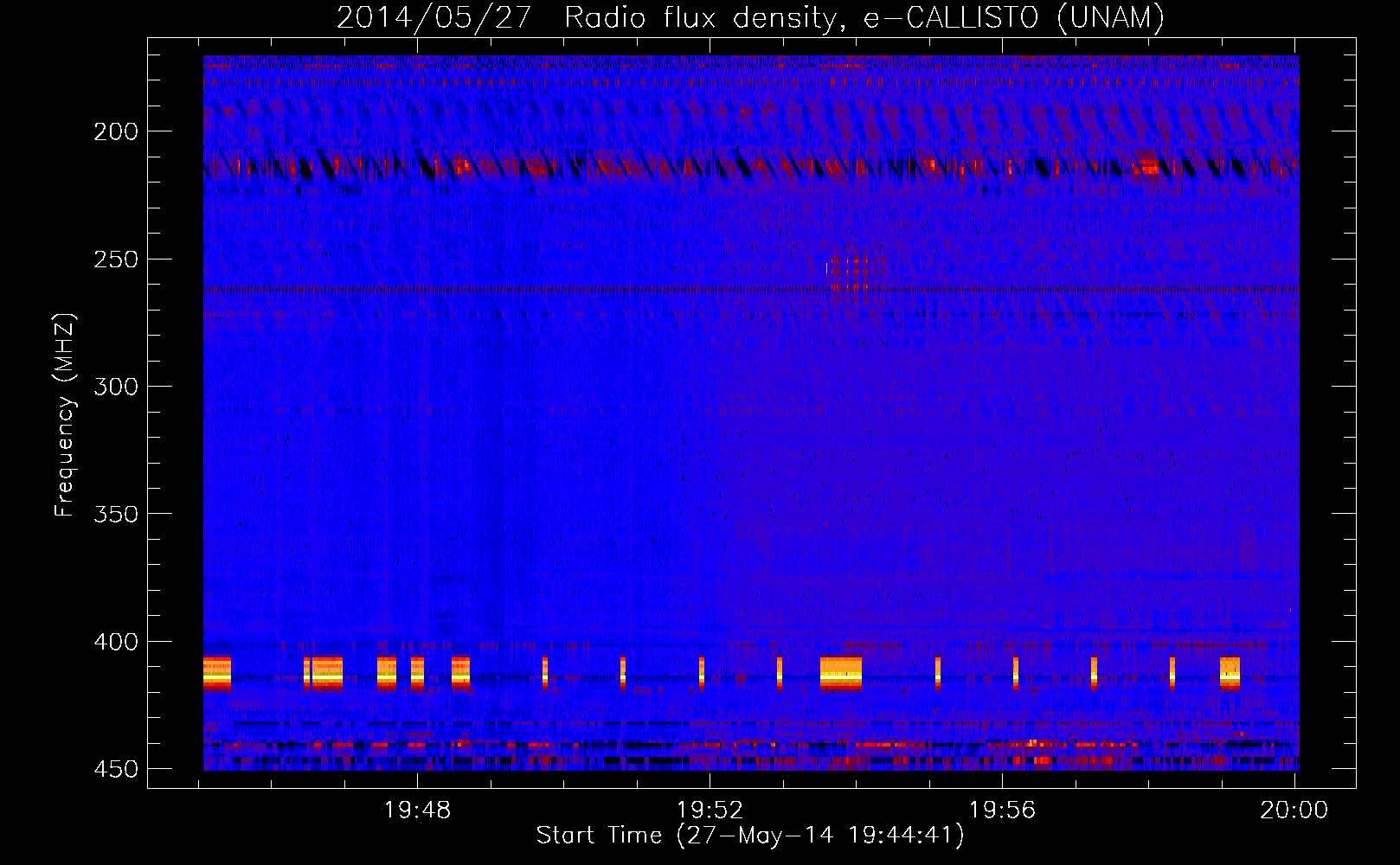Screen dimensions: 1400x865
Task: Click the "Frequency (MHZ)" axis label
Action: point(65,414)
